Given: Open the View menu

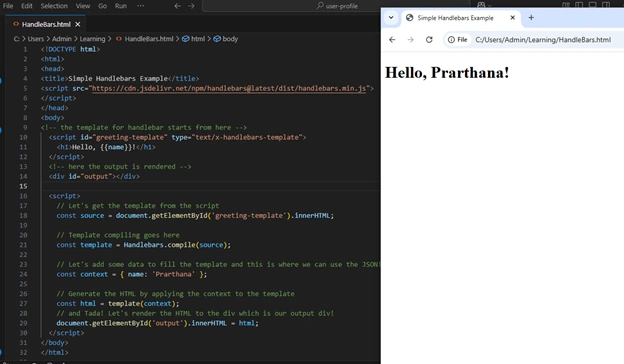Looking at the screenshot, I should (x=83, y=6).
